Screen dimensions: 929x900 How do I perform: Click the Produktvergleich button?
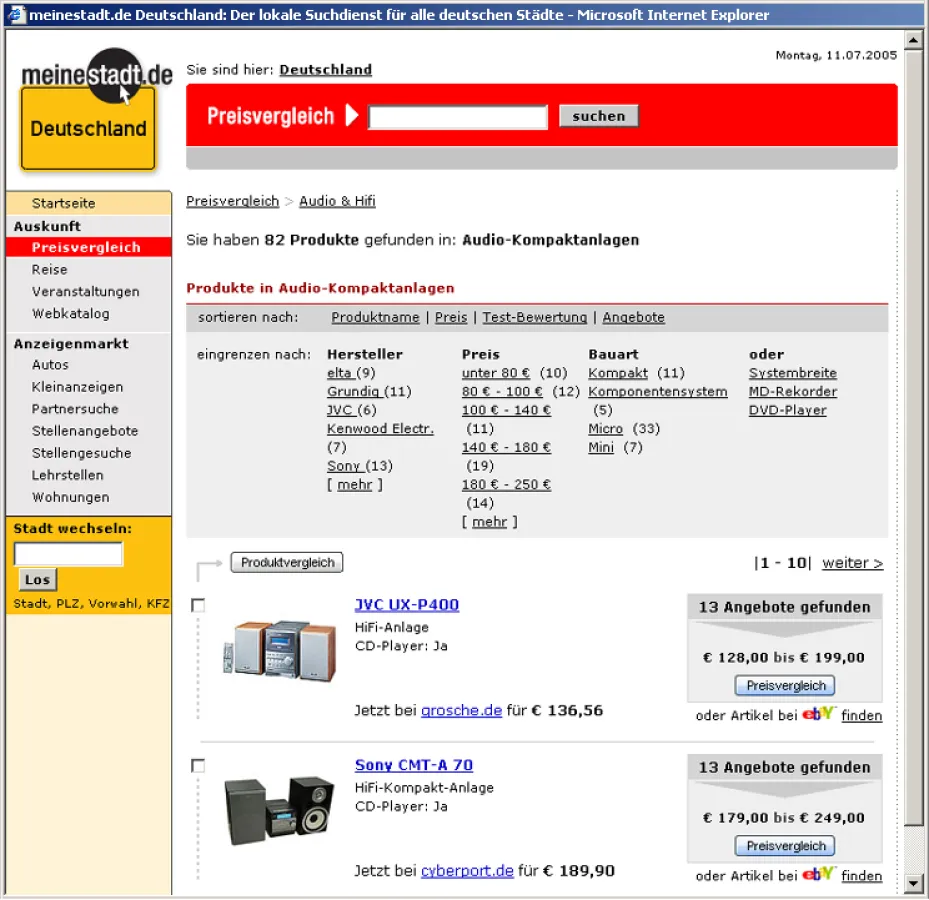click(287, 562)
